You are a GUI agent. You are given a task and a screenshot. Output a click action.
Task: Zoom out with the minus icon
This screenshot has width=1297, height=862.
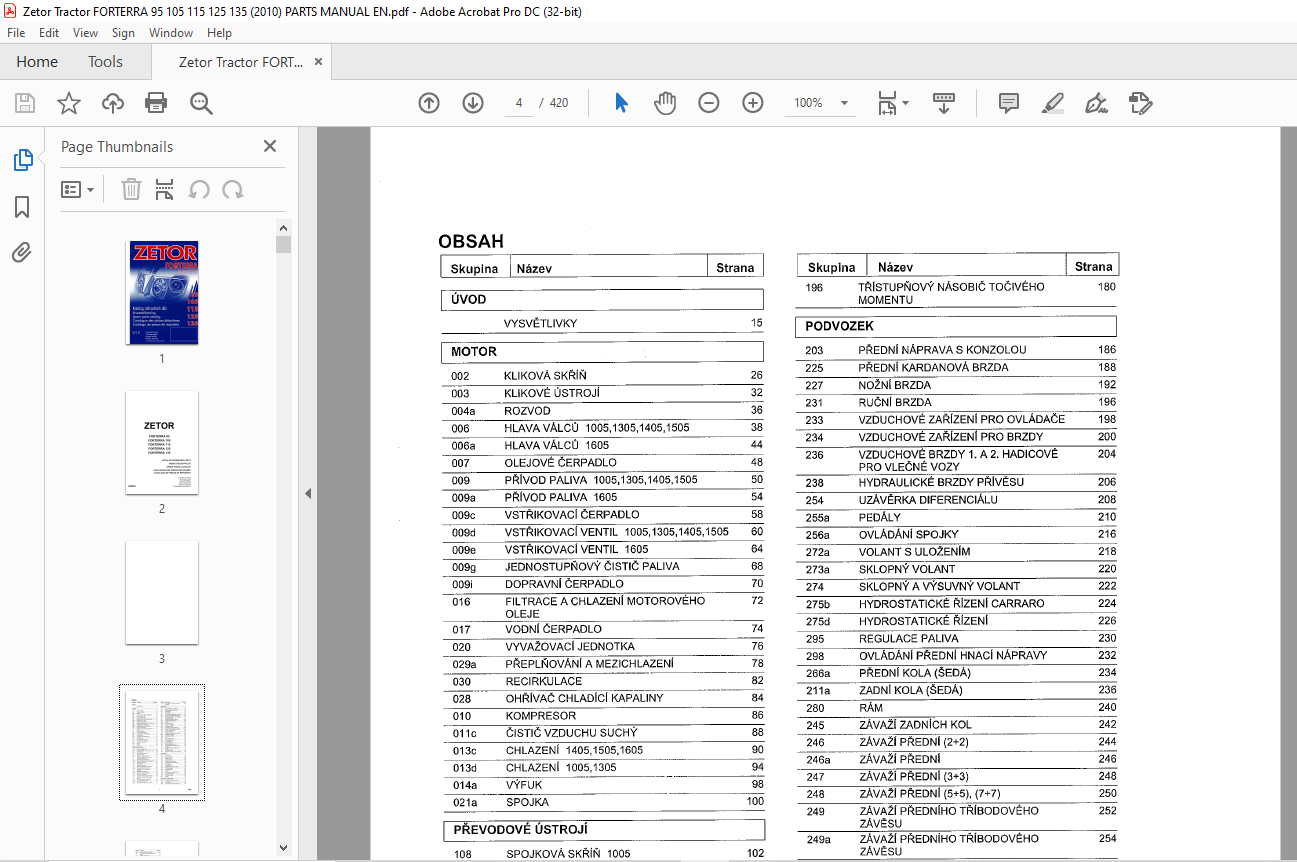tap(709, 103)
